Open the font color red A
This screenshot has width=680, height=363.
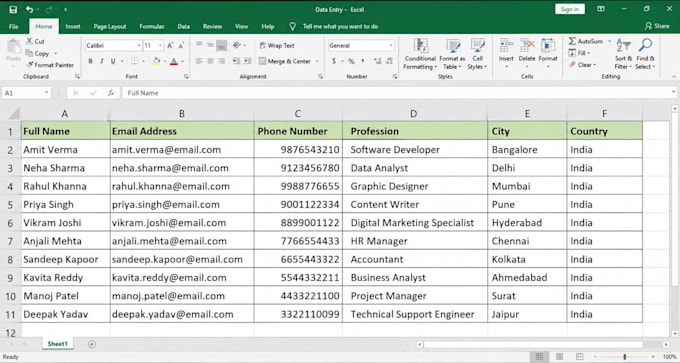point(174,61)
